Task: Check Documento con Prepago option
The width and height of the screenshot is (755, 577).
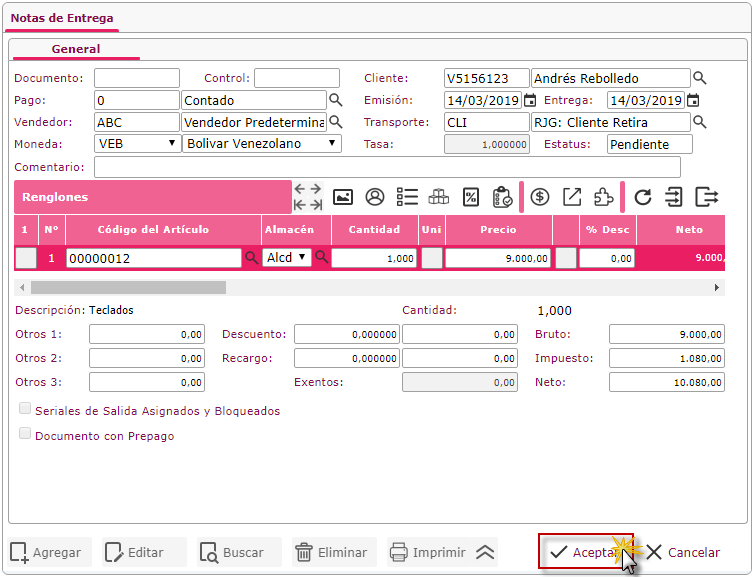Action: (25, 434)
